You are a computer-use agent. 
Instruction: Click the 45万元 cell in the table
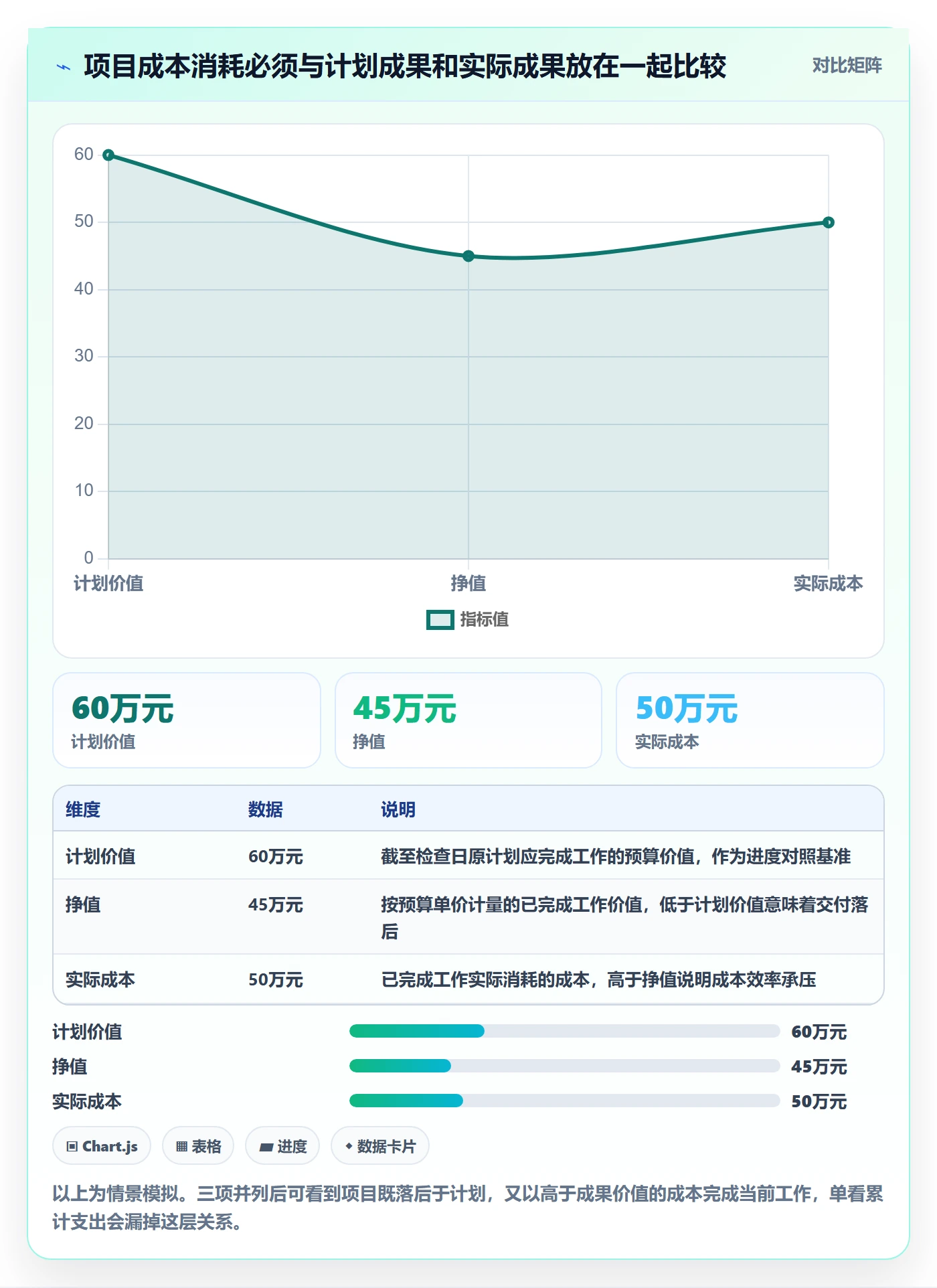(x=276, y=905)
